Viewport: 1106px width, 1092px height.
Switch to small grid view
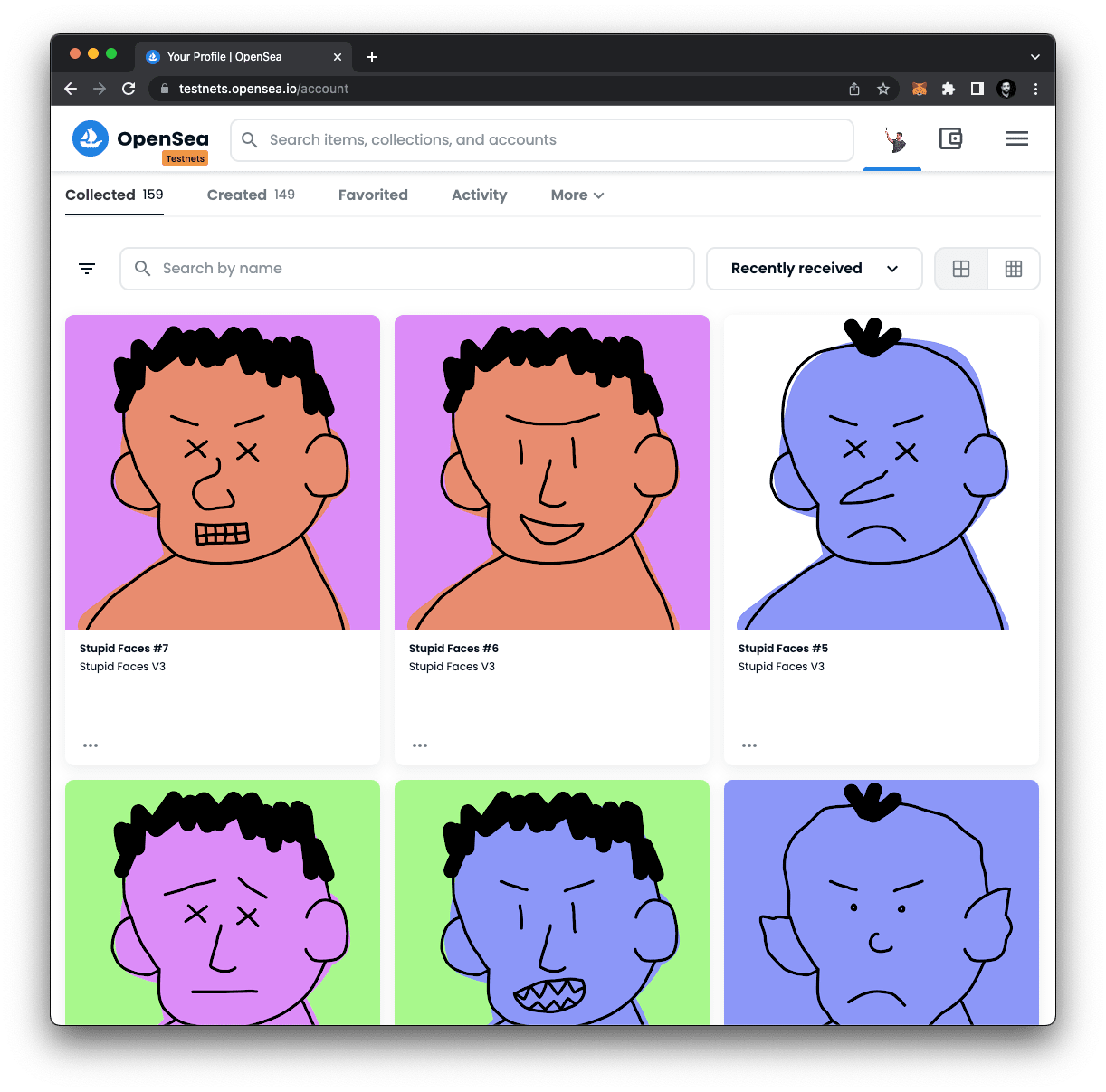point(1014,269)
